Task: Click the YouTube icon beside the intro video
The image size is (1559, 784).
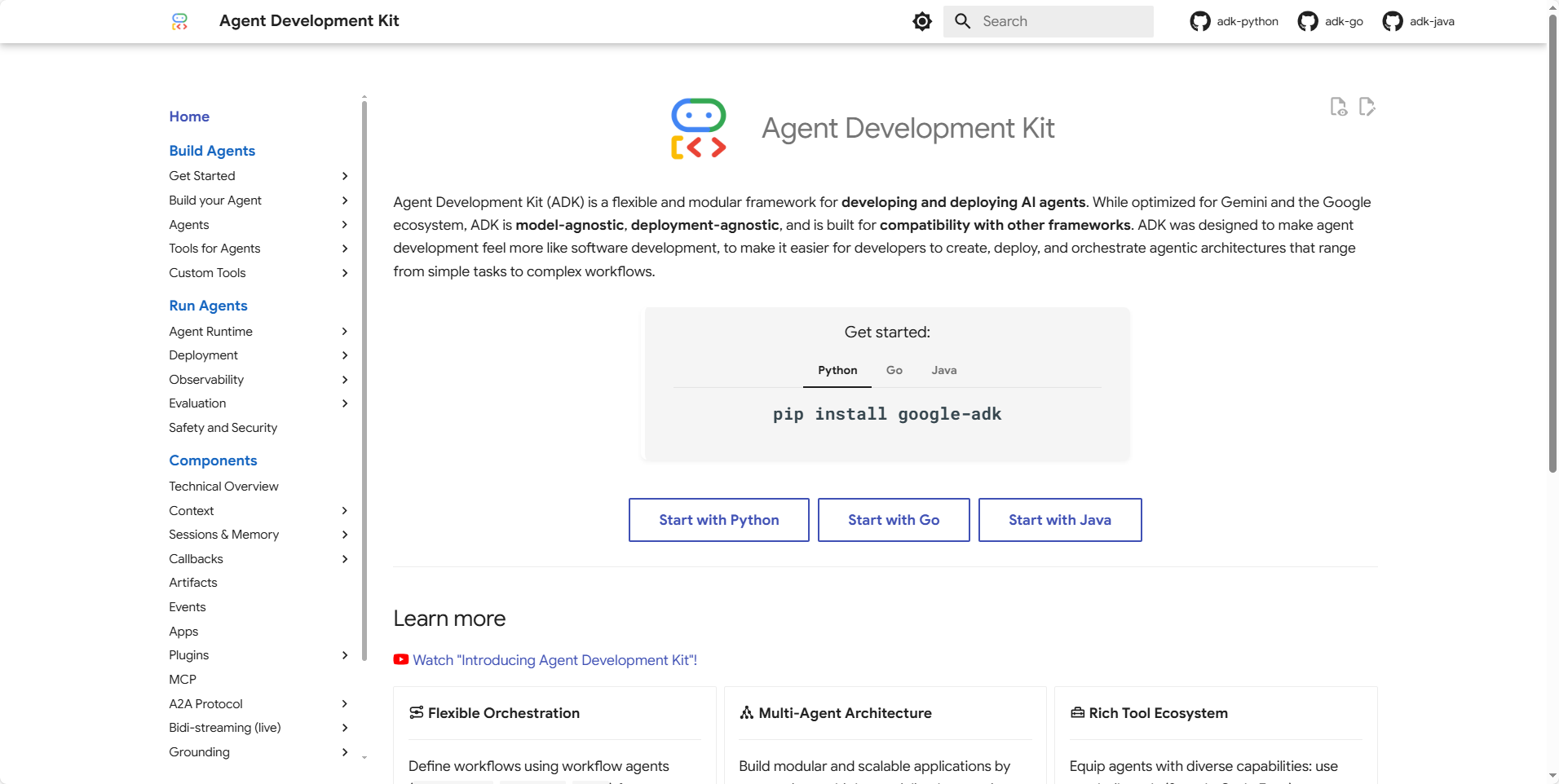Action: 401,660
